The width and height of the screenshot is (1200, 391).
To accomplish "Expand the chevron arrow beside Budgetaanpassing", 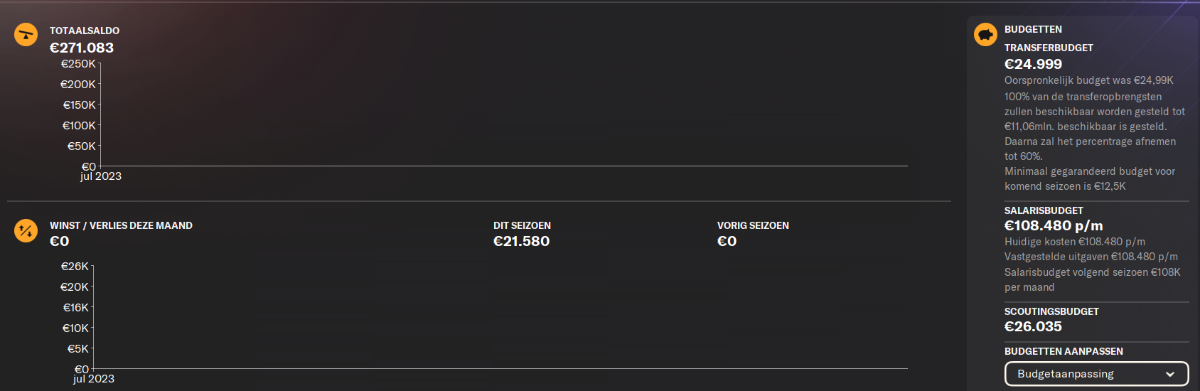I will click(x=1171, y=373).
